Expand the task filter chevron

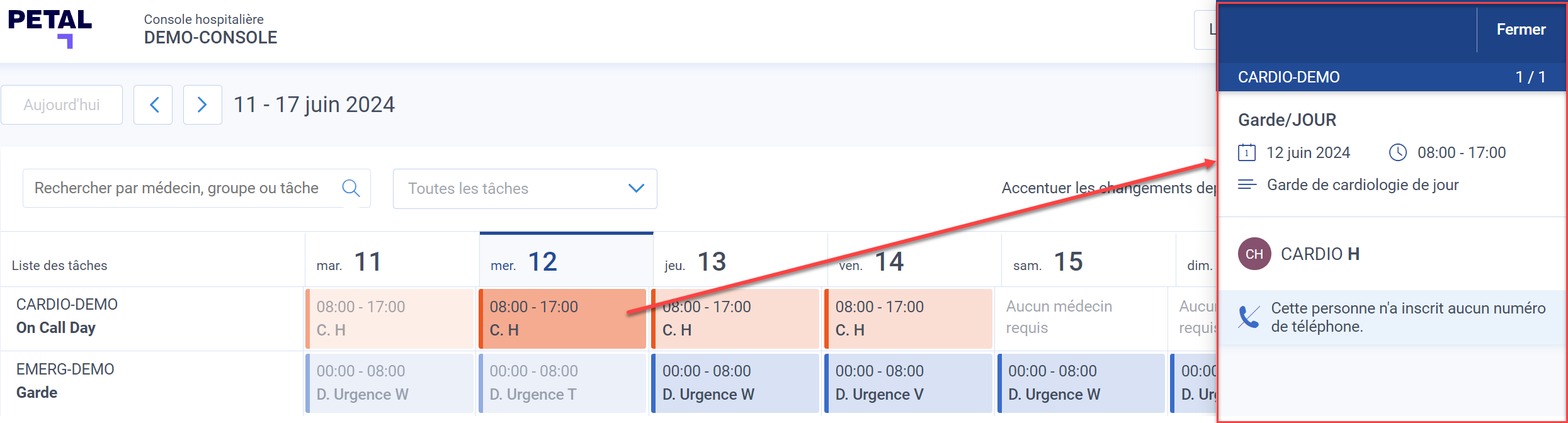click(x=637, y=188)
